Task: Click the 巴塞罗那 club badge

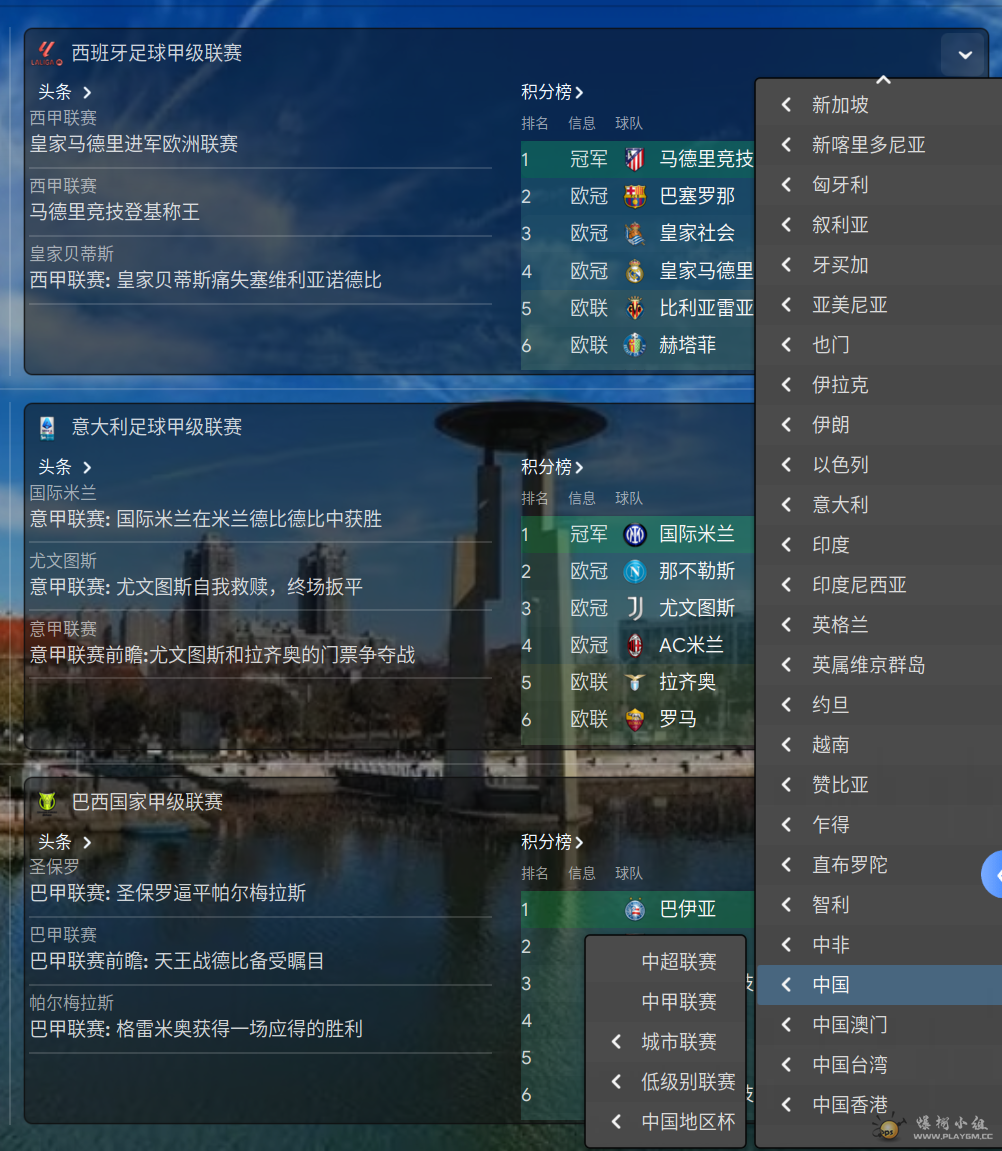Action: (x=634, y=196)
